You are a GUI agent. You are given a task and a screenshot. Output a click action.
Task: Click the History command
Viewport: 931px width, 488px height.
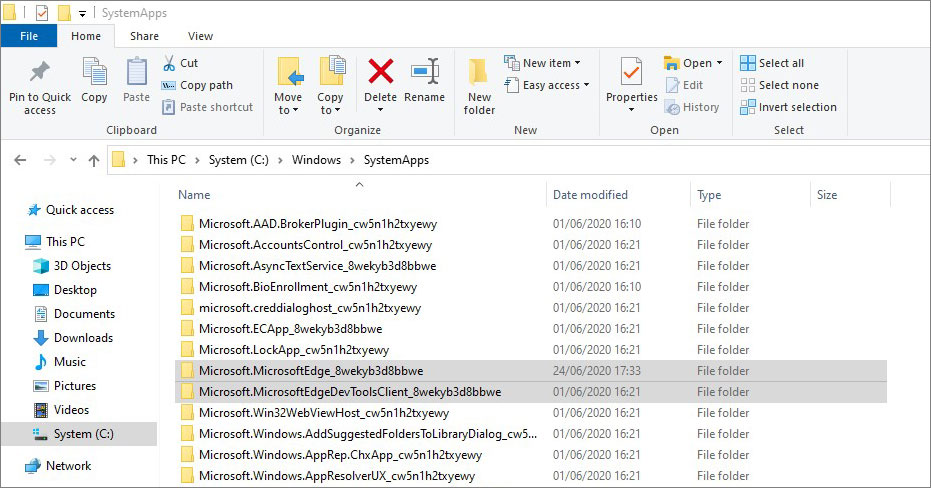[692, 107]
